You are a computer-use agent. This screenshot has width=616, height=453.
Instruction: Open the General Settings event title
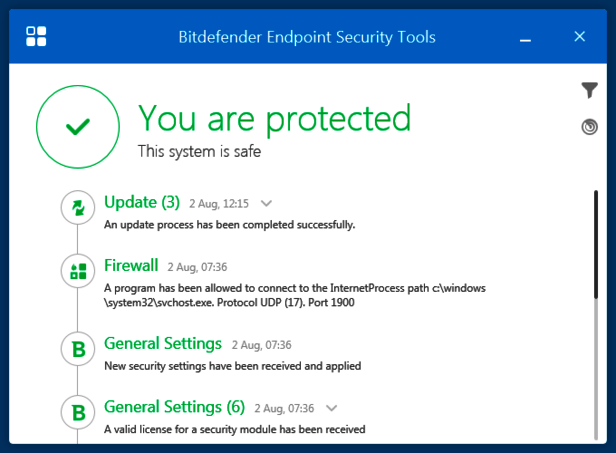click(x=163, y=344)
